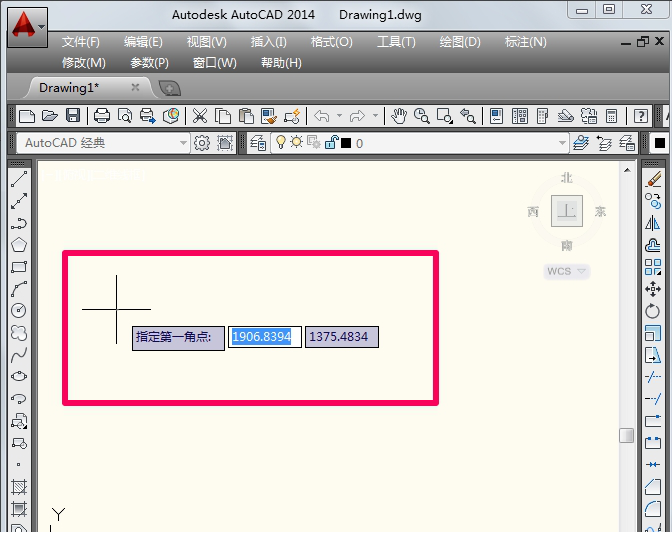Open the Layer Properties Manager button
The height and width of the screenshot is (553, 672).
click(x=258, y=143)
